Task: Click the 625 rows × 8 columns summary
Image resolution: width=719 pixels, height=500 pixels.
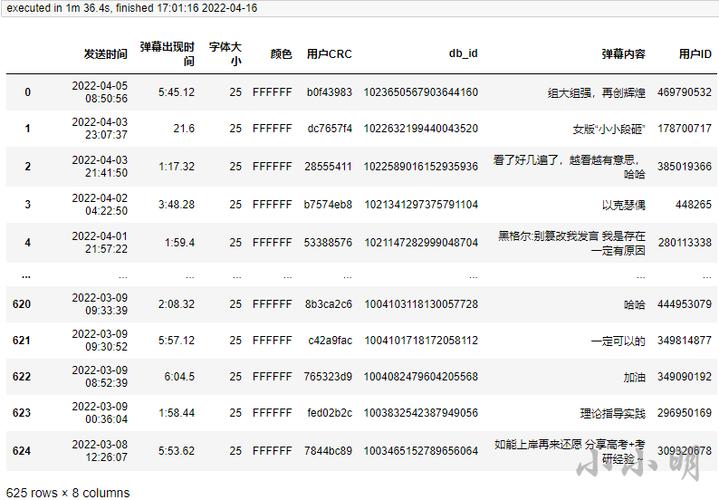Action: [68, 492]
